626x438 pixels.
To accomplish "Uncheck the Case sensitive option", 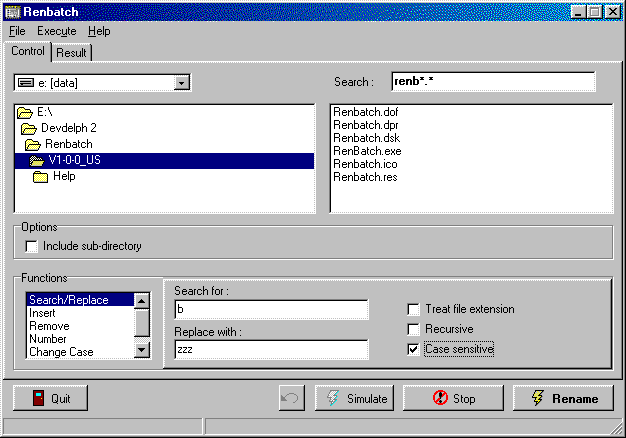I will [414, 349].
